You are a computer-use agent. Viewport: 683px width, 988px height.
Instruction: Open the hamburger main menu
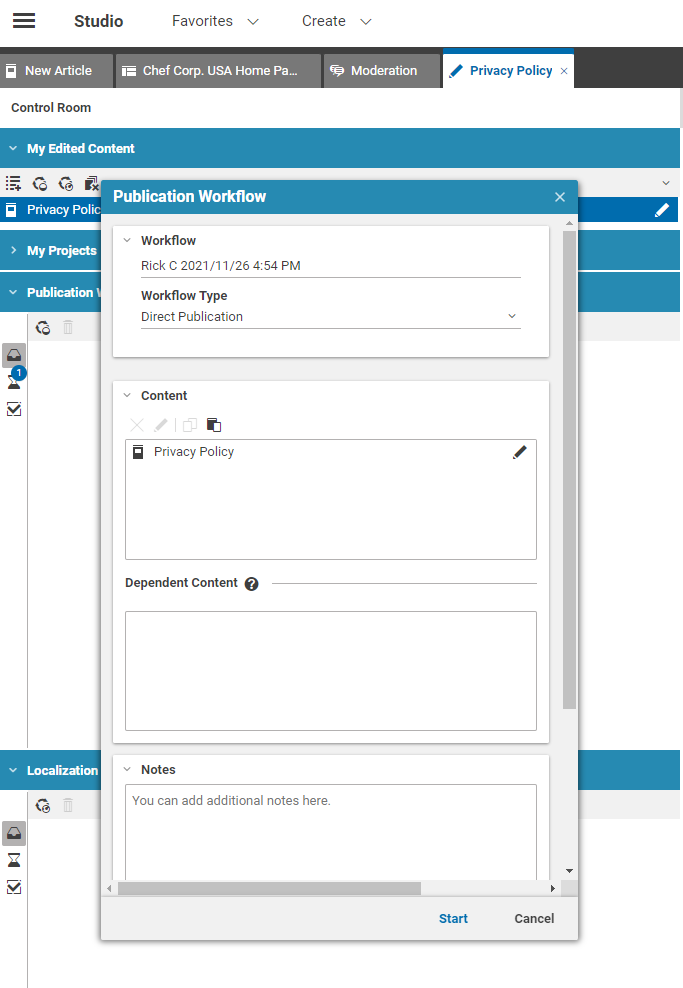(24, 21)
